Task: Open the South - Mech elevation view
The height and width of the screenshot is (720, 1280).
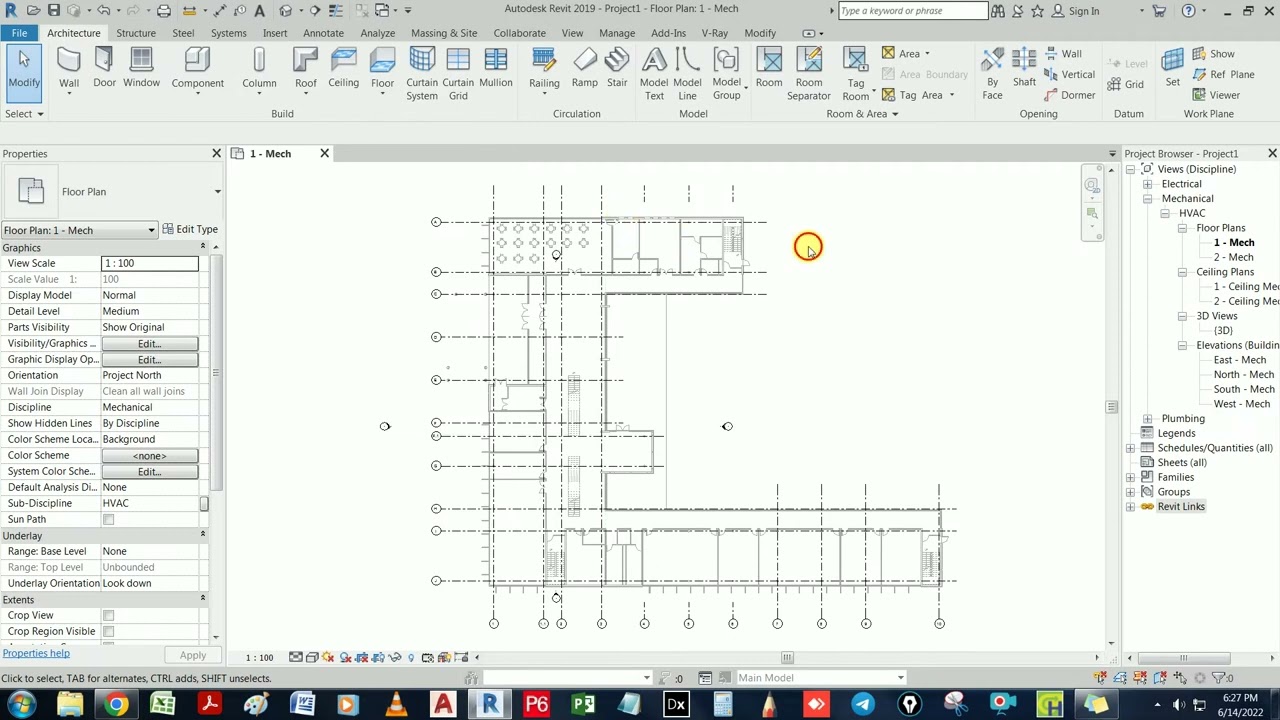Action: (1243, 390)
